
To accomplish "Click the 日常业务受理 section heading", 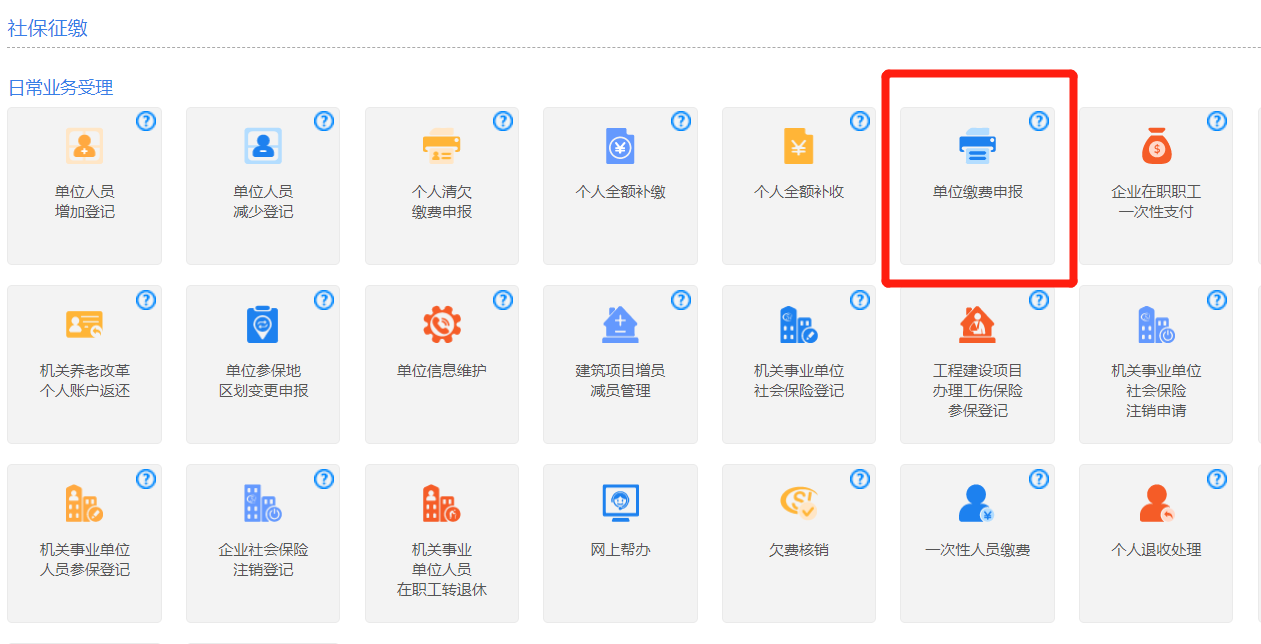I will [x=61, y=88].
